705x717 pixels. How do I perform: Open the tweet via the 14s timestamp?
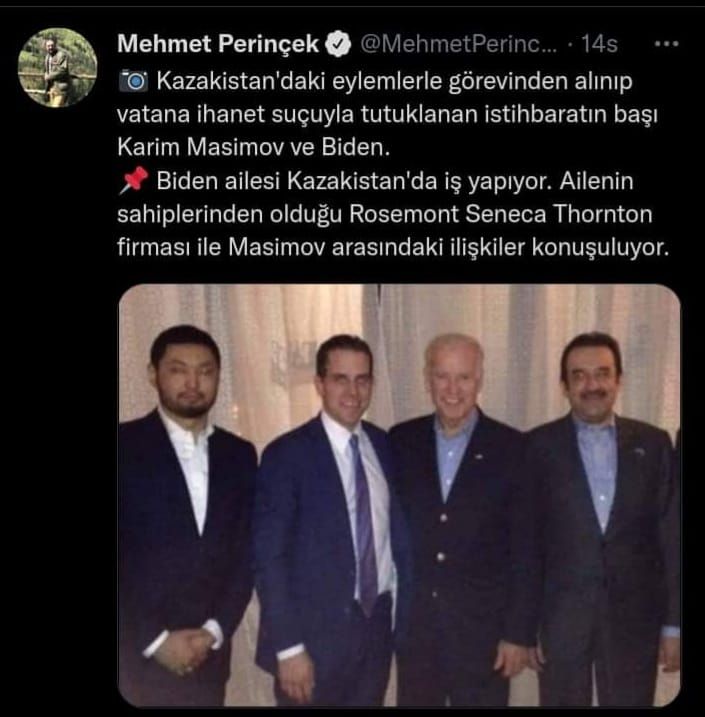[x=599, y=44]
